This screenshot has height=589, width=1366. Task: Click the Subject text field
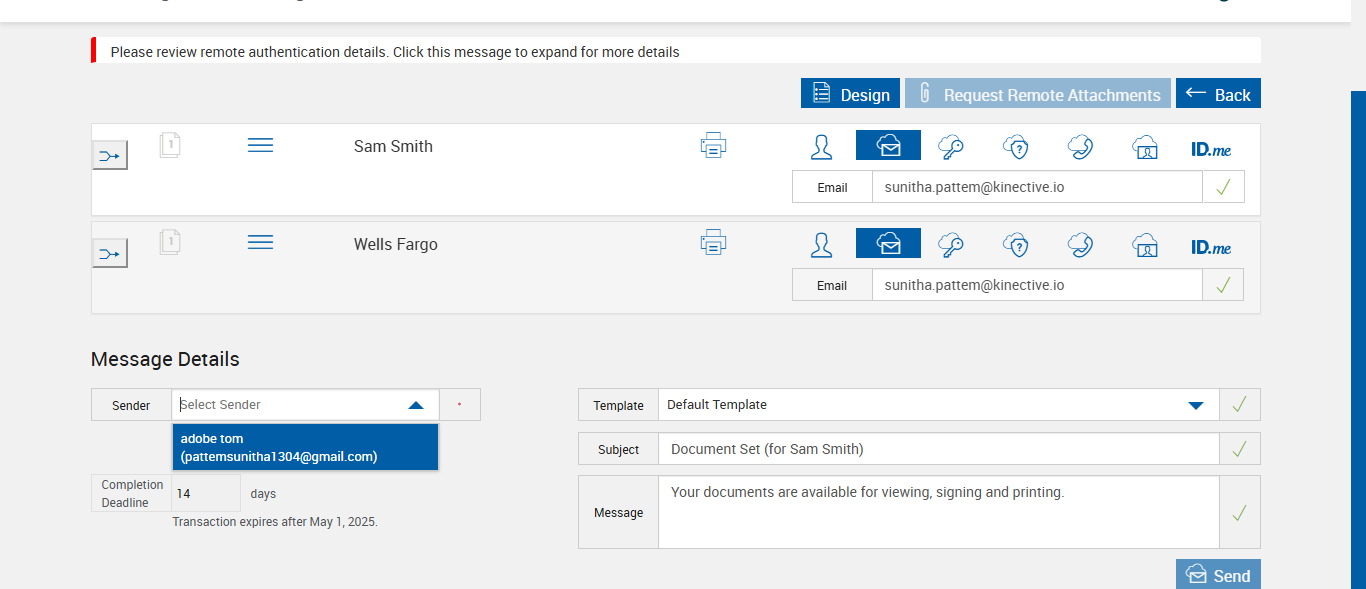point(938,449)
